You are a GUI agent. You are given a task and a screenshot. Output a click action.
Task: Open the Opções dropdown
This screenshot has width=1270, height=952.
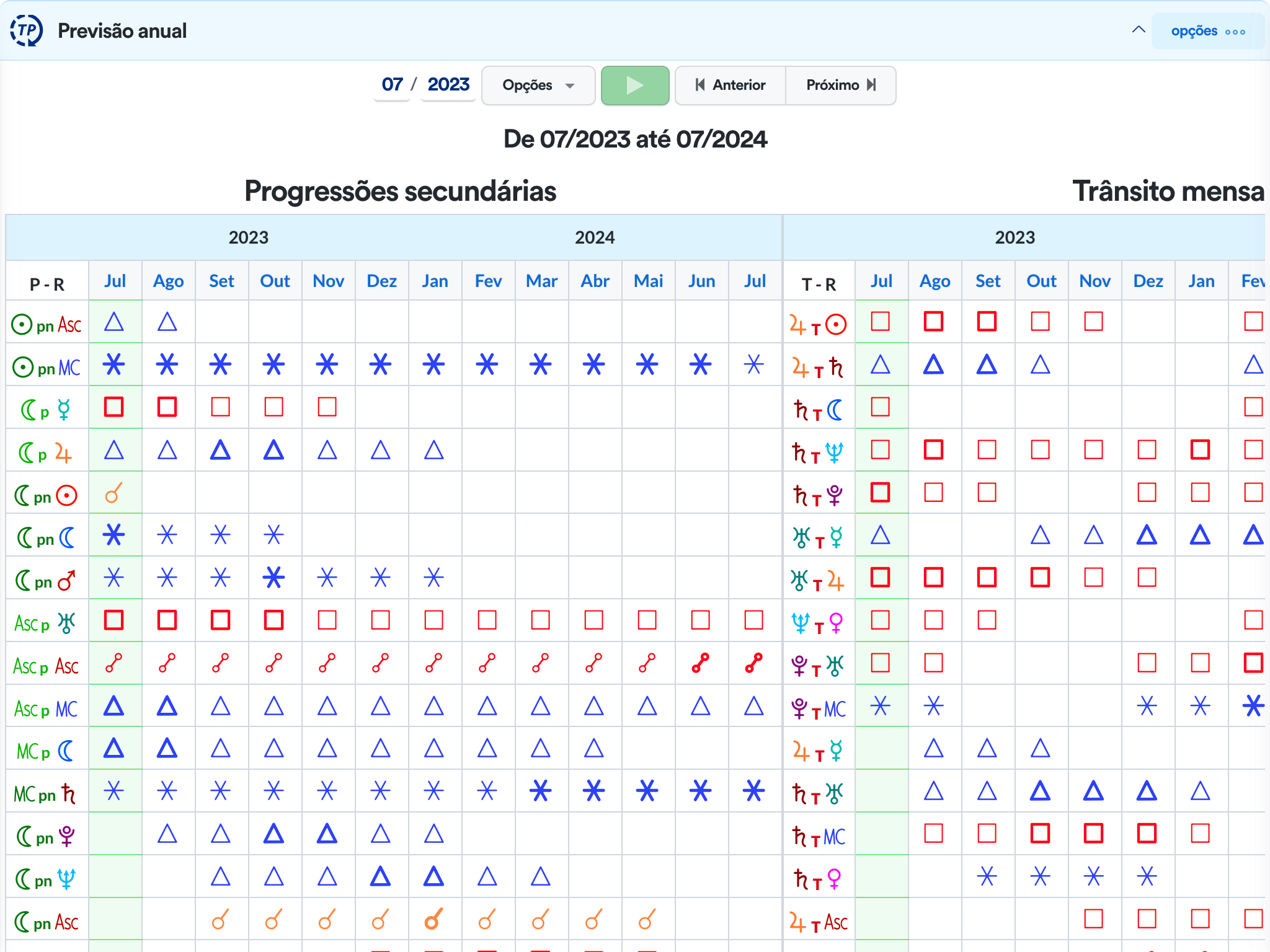[x=538, y=85]
